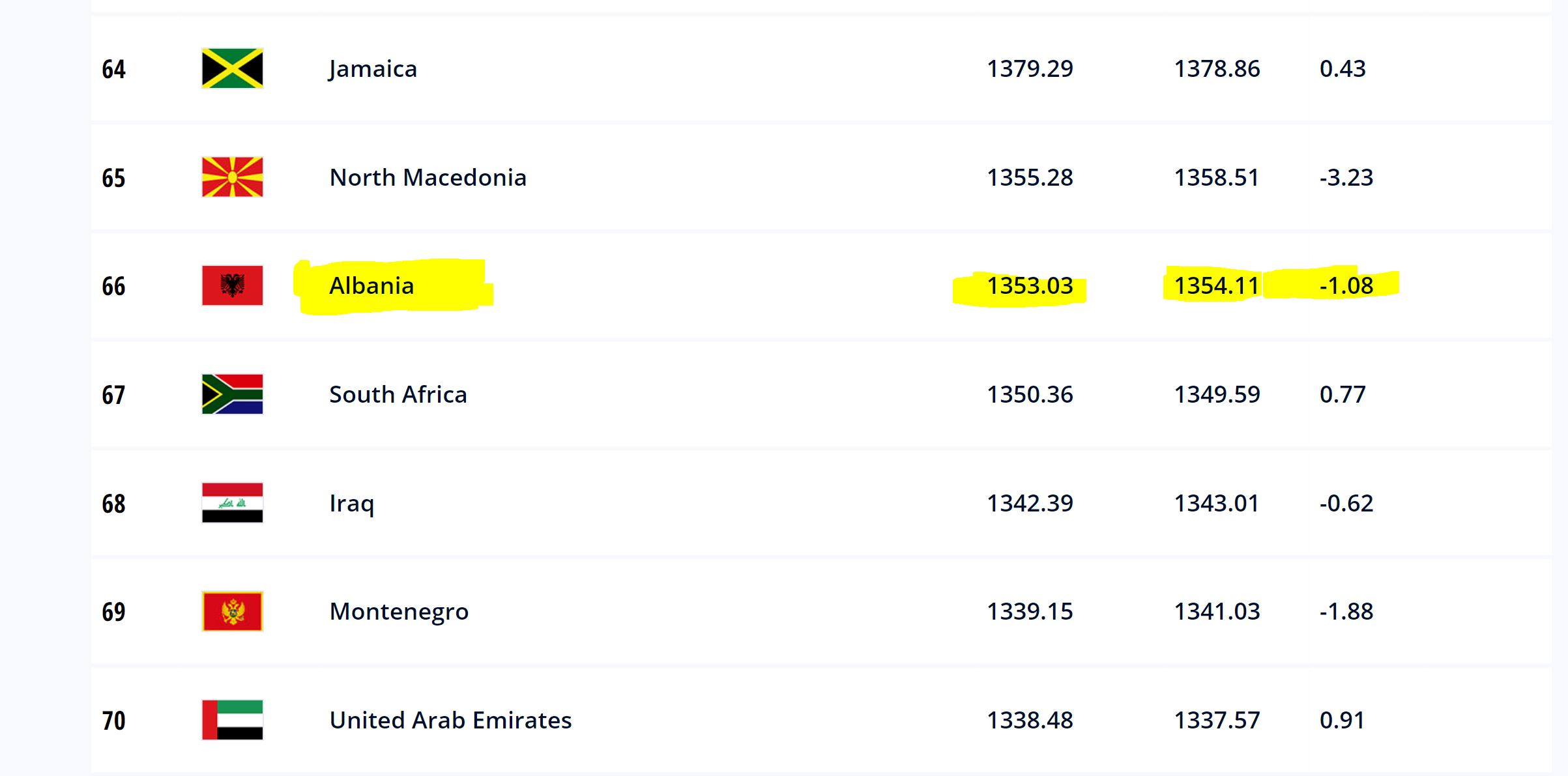The image size is (1568, 776).
Task: Click the Albania flag icon
Action: coord(232,285)
